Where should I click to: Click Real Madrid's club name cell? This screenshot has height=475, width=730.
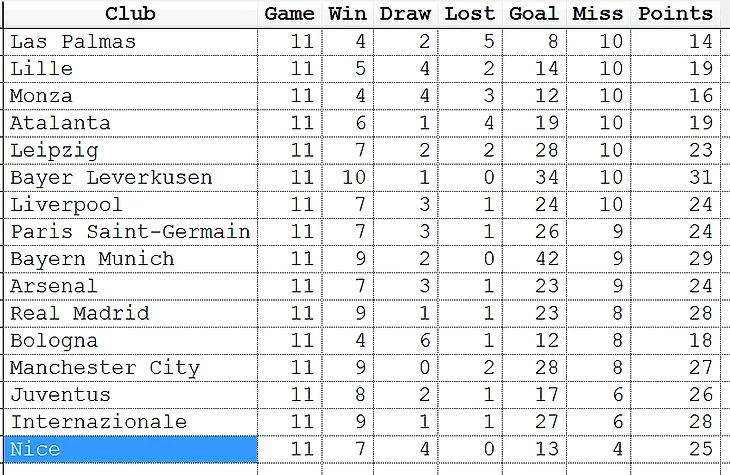click(x=130, y=313)
